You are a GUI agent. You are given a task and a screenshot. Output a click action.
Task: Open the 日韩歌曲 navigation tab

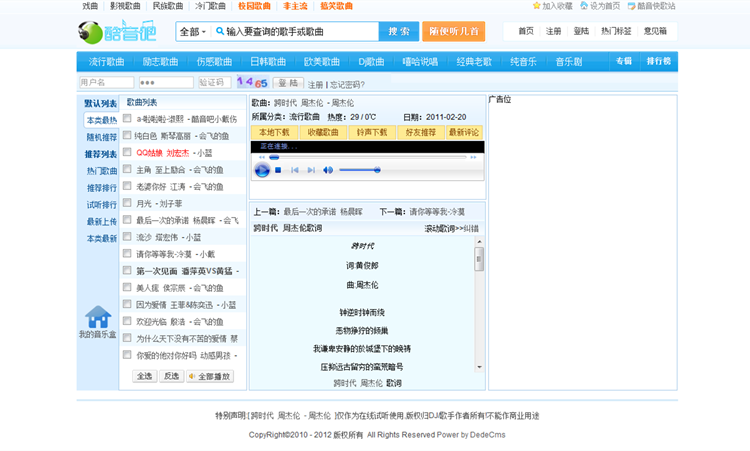(268, 62)
